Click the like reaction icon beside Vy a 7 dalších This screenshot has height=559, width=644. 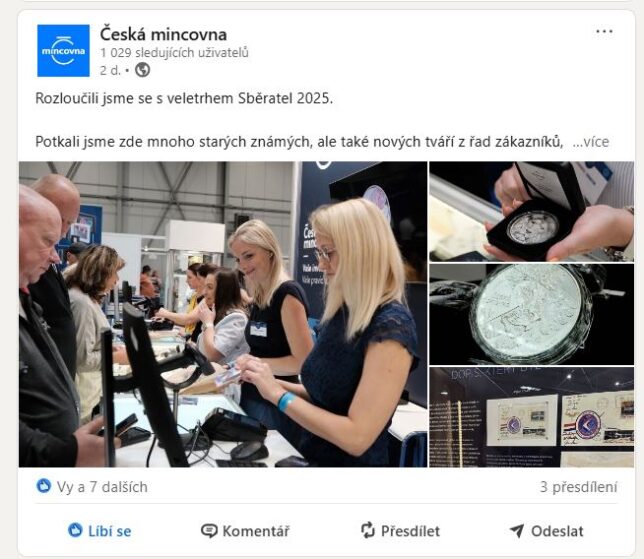pos(44,486)
